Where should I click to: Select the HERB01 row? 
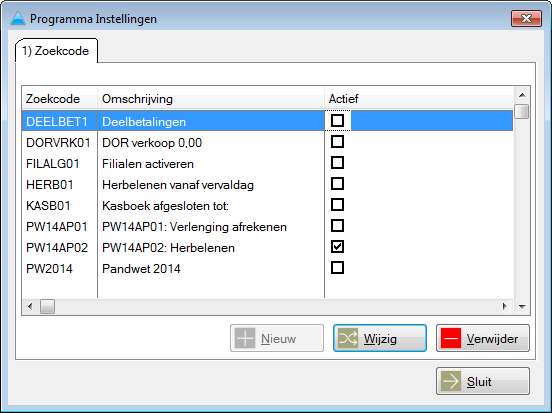pos(268,184)
